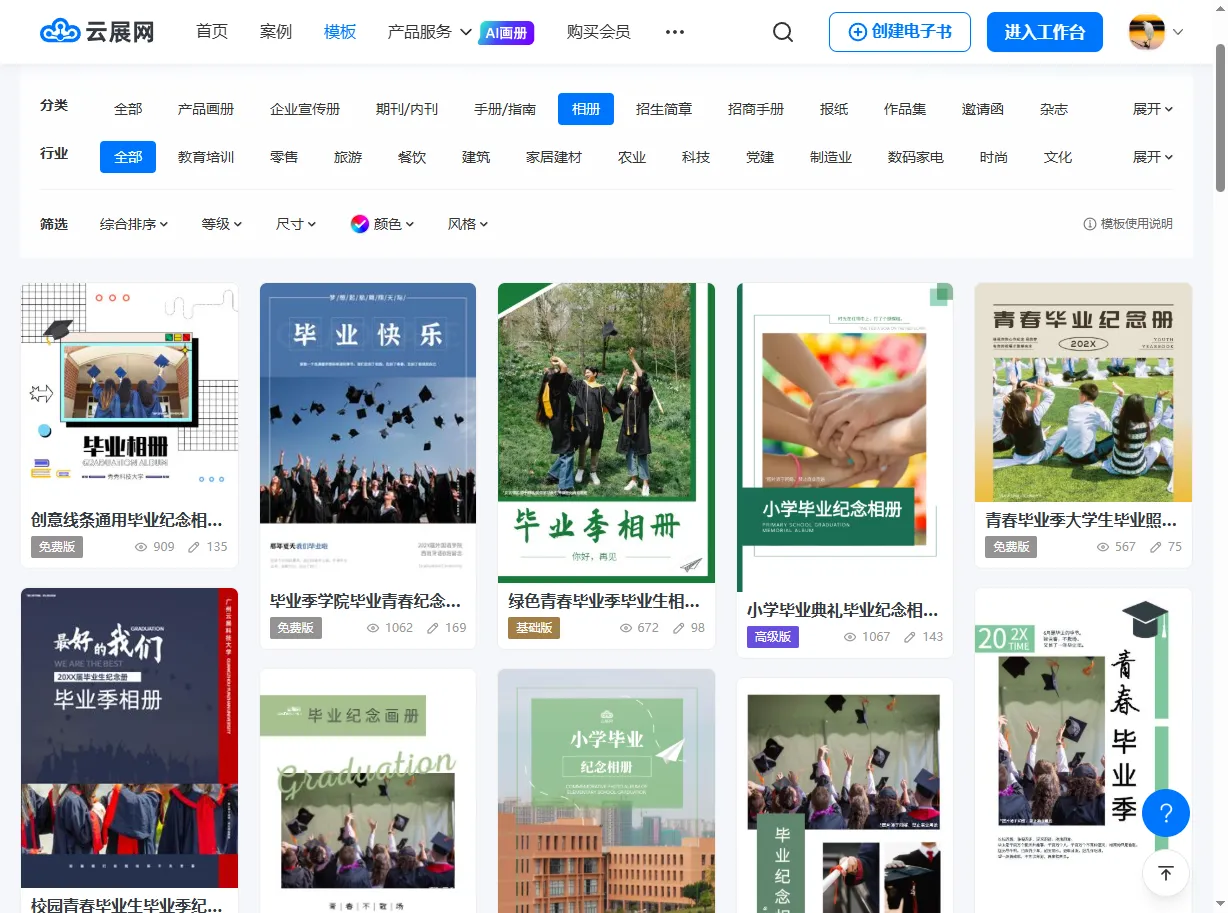Open the 尺寸 size filter dropdown

click(x=296, y=224)
